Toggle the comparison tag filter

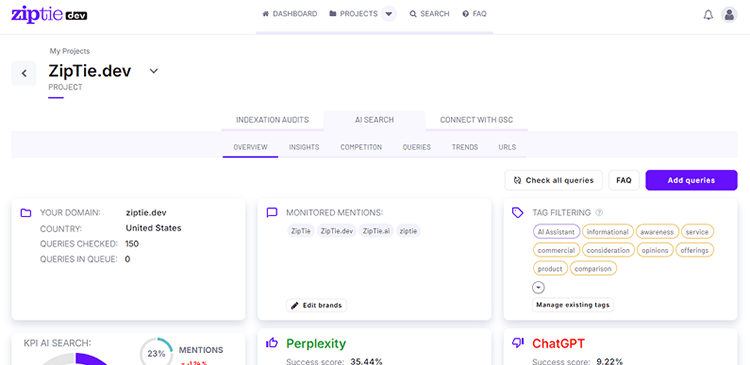(x=593, y=269)
